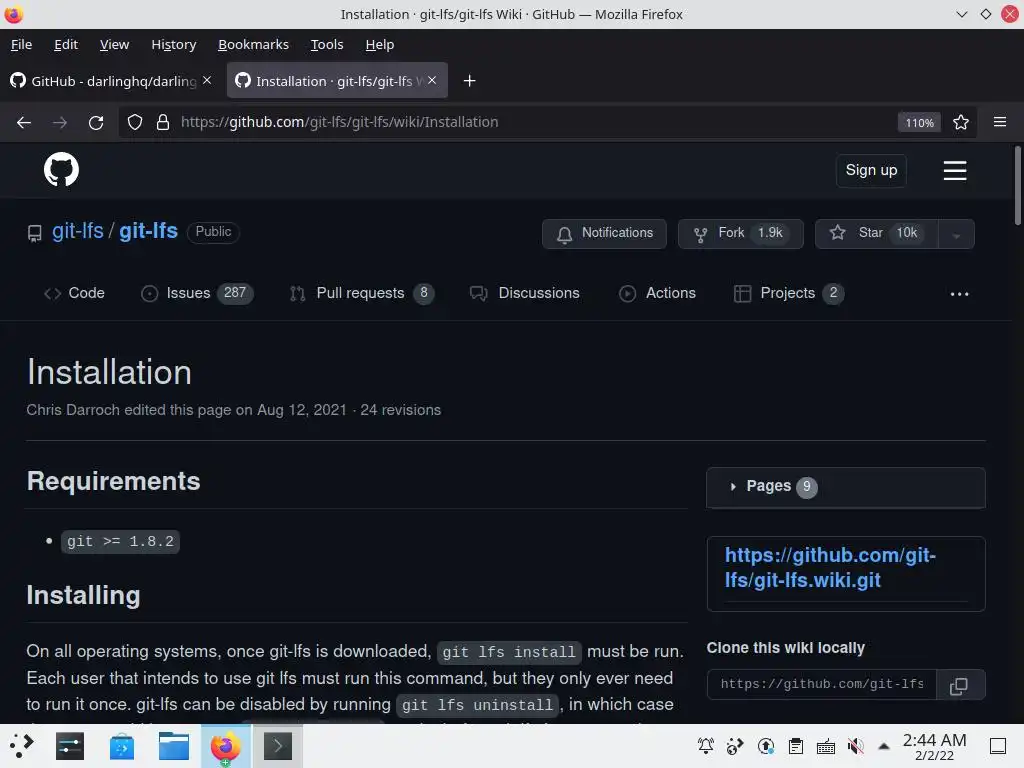This screenshot has height=768, width=1024.
Task: Expand the Pages 9 list
Action: [846, 487]
